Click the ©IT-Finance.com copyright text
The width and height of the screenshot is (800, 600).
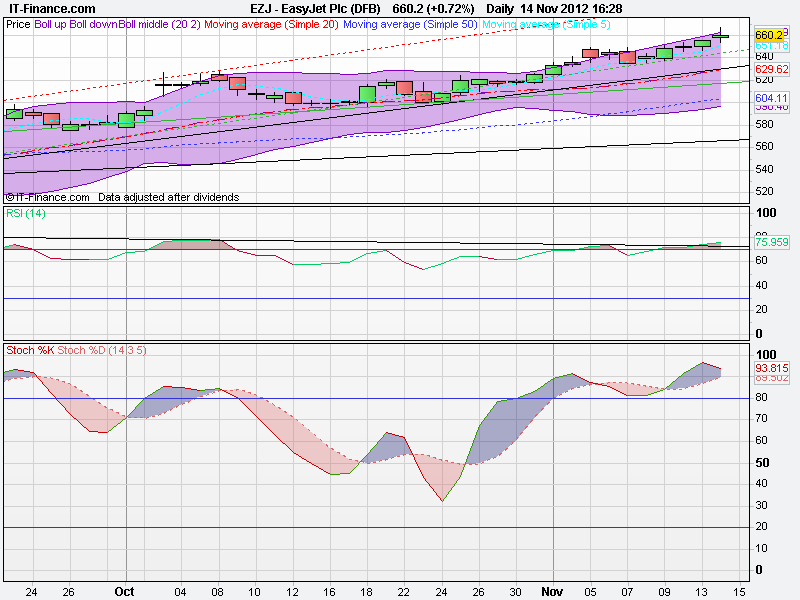pos(47,197)
